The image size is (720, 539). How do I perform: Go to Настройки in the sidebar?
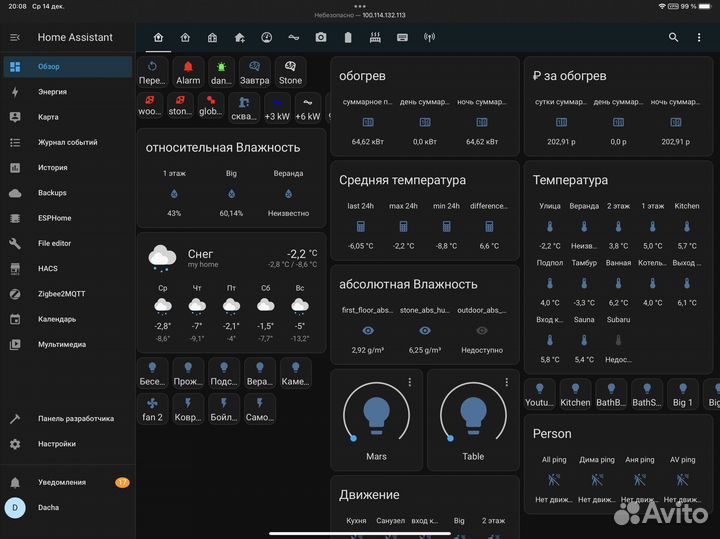57,444
